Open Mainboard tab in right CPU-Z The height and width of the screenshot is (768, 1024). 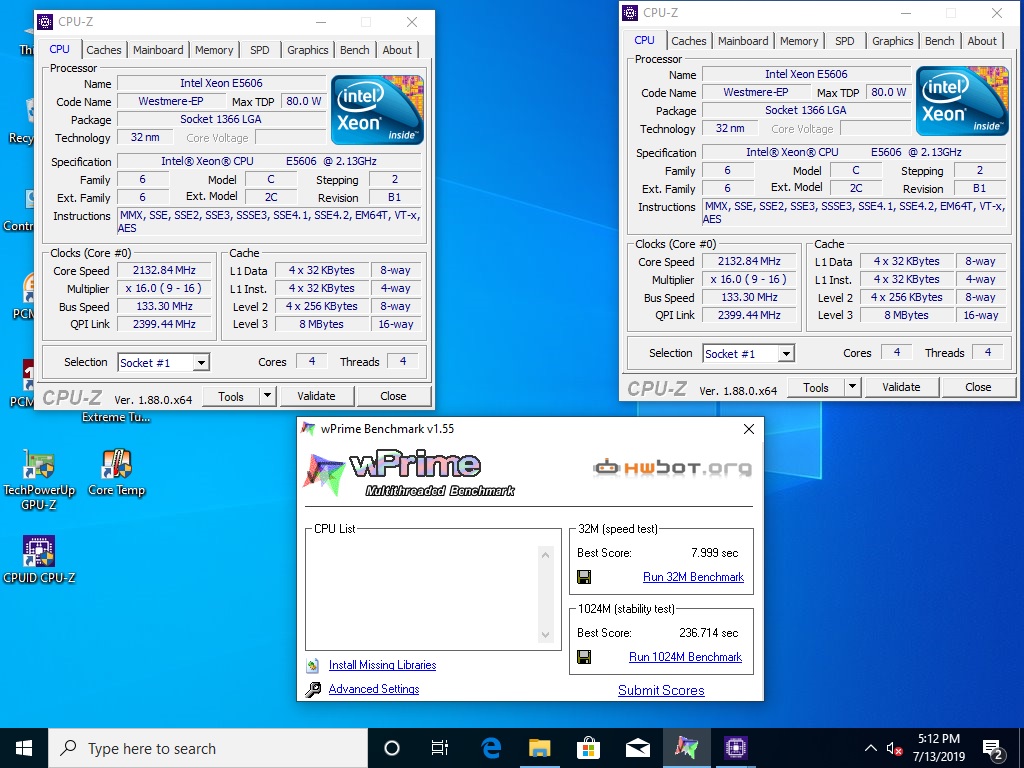click(x=743, y=40)
